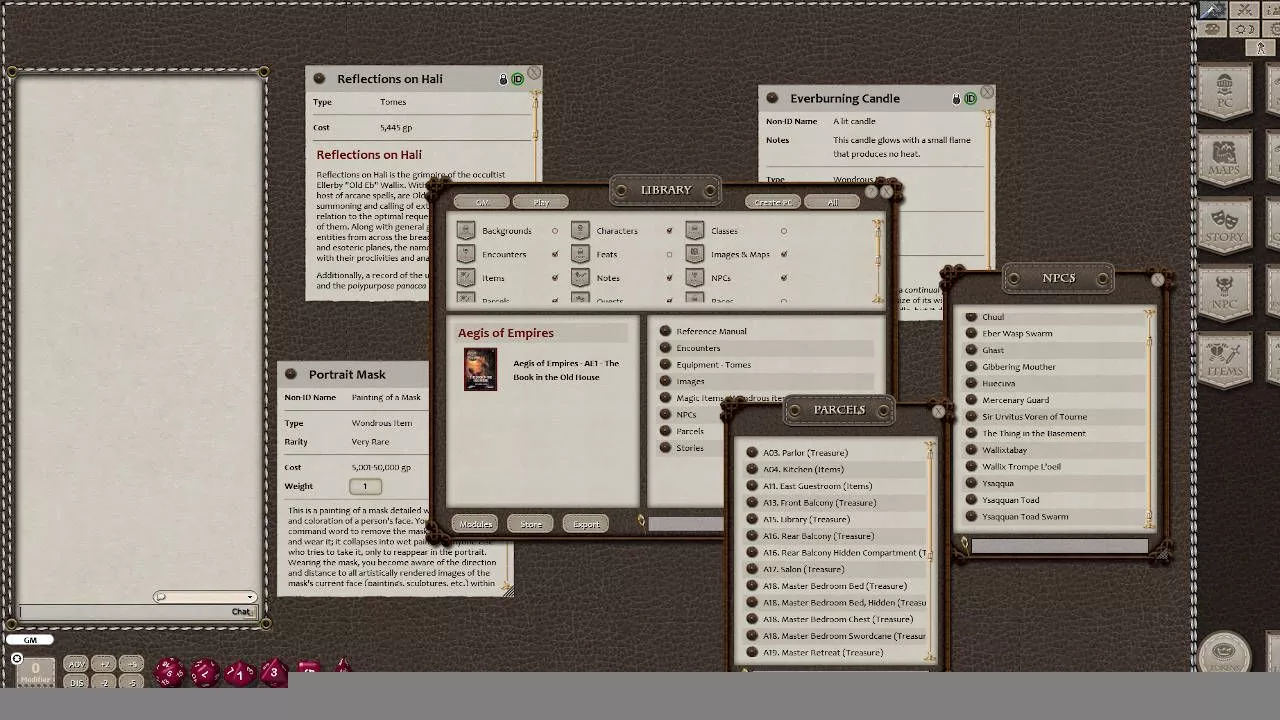1280x720 pixels.
Task: Toggle the Items checkbox in Library
Action: click(x=555, y=278)
